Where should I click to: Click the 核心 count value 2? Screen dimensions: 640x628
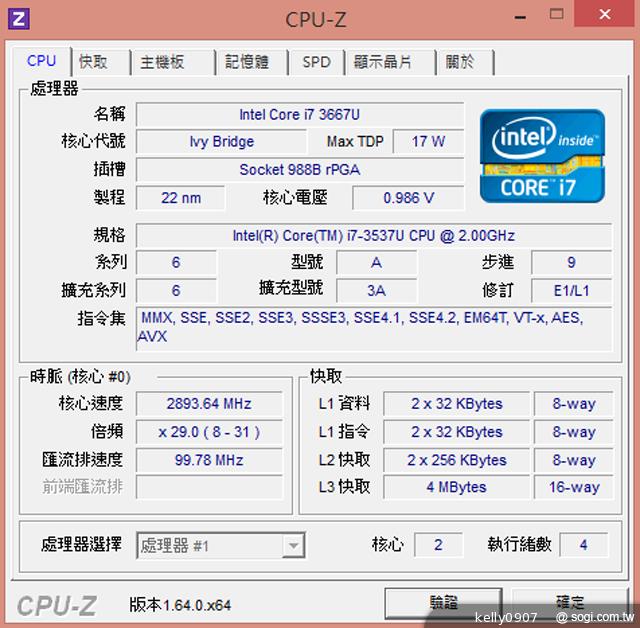438,544
